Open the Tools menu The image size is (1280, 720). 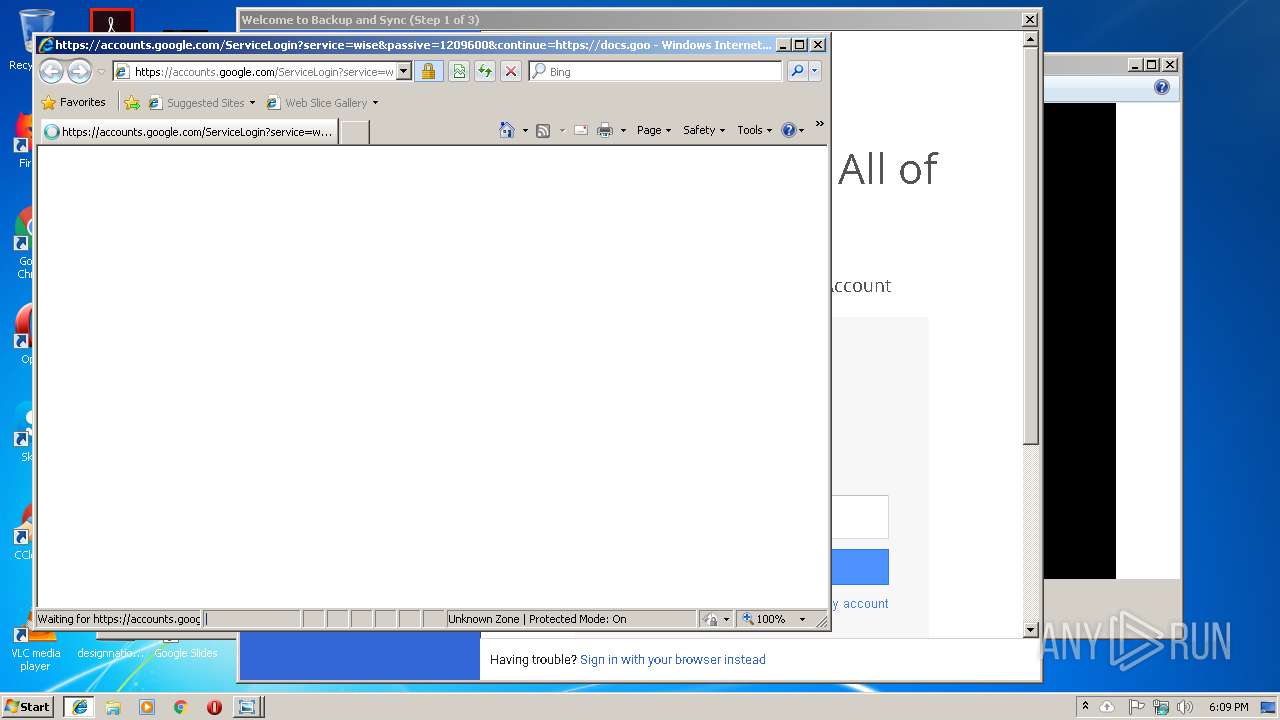[754, 130]
